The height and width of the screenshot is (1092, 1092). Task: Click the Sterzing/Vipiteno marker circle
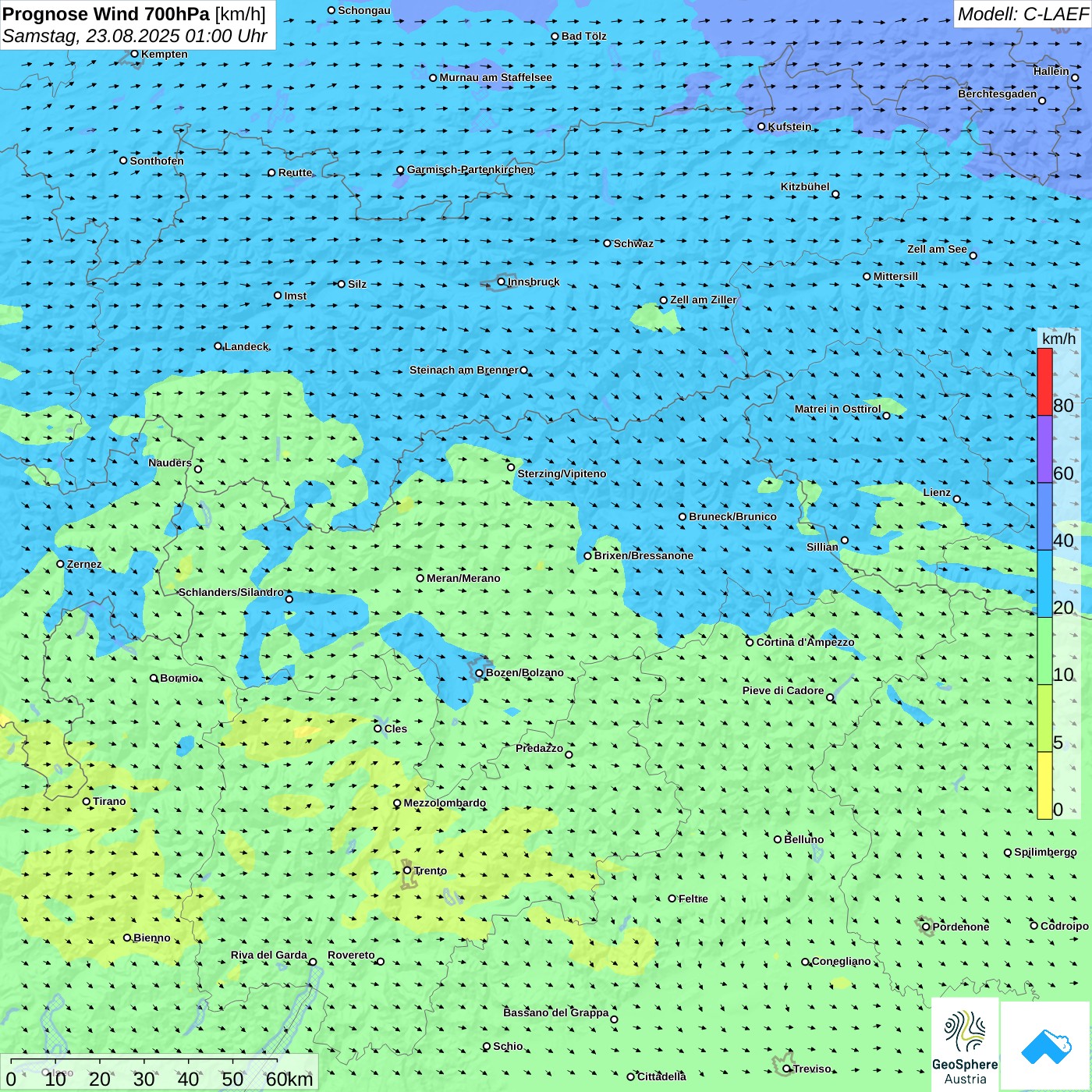pos(511,467)
